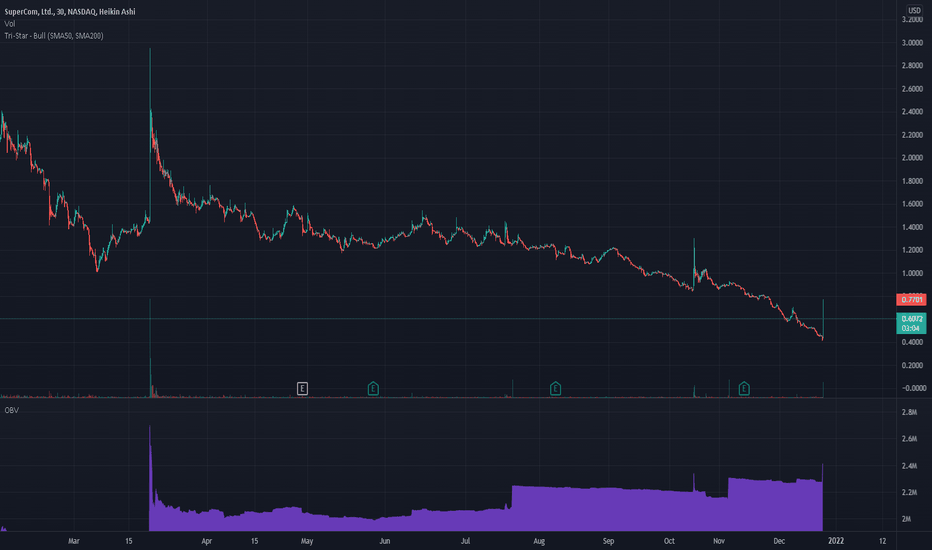The height and width of the screenshot is (550, 932).
Task: Click the SuperCom, Ltd. chart title
Action: click(x=70, y=11)
